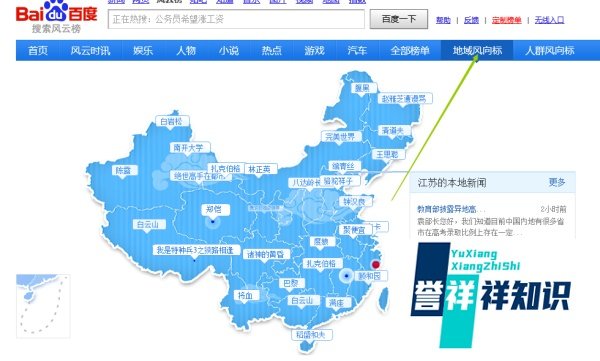Click the glowing blue dot beside 颐和园
Image resolution: width=600 pixels, height=361 pixels.
point(347,276)
